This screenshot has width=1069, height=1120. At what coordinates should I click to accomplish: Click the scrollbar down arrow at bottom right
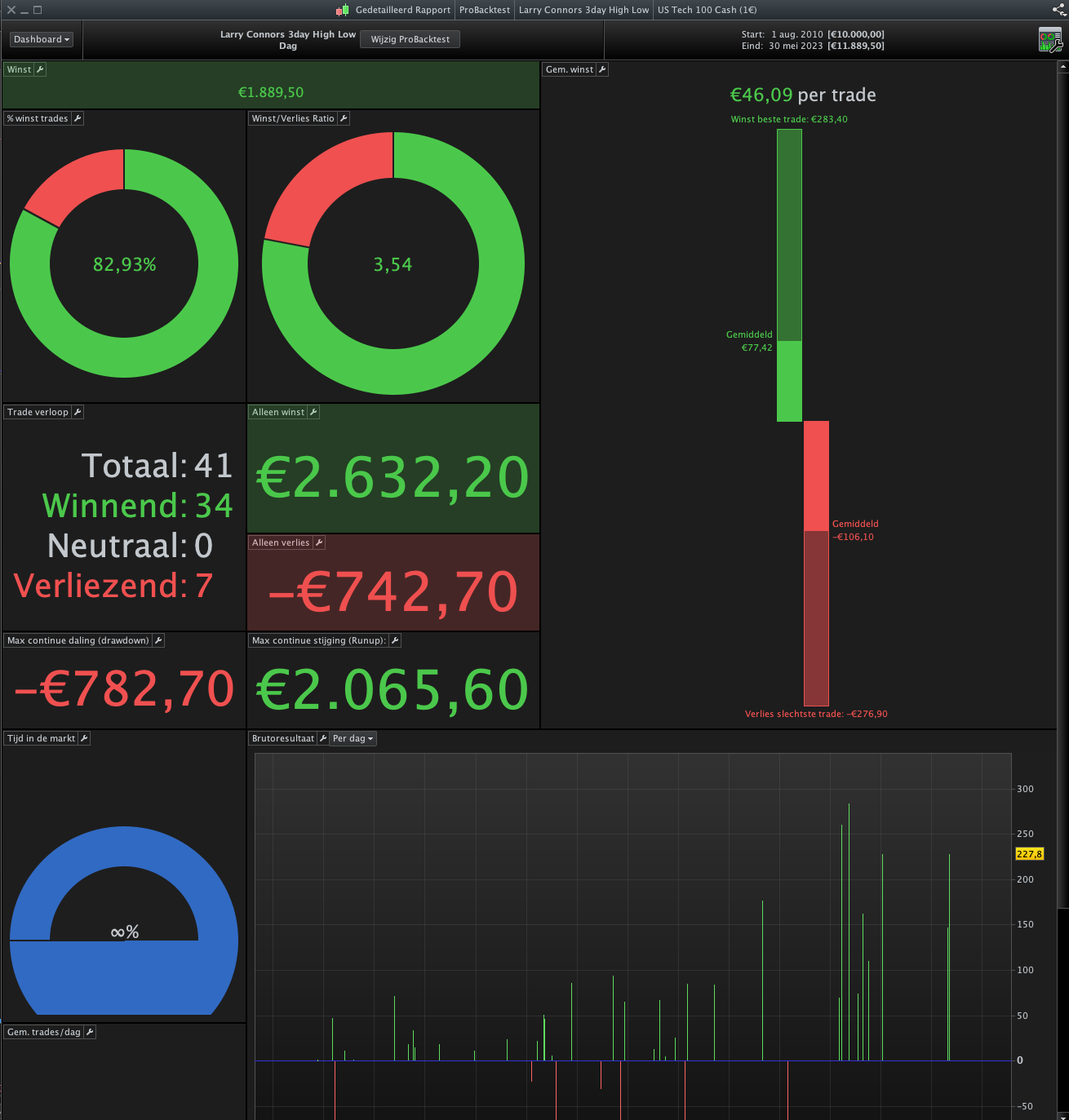click(1062, 1115)
